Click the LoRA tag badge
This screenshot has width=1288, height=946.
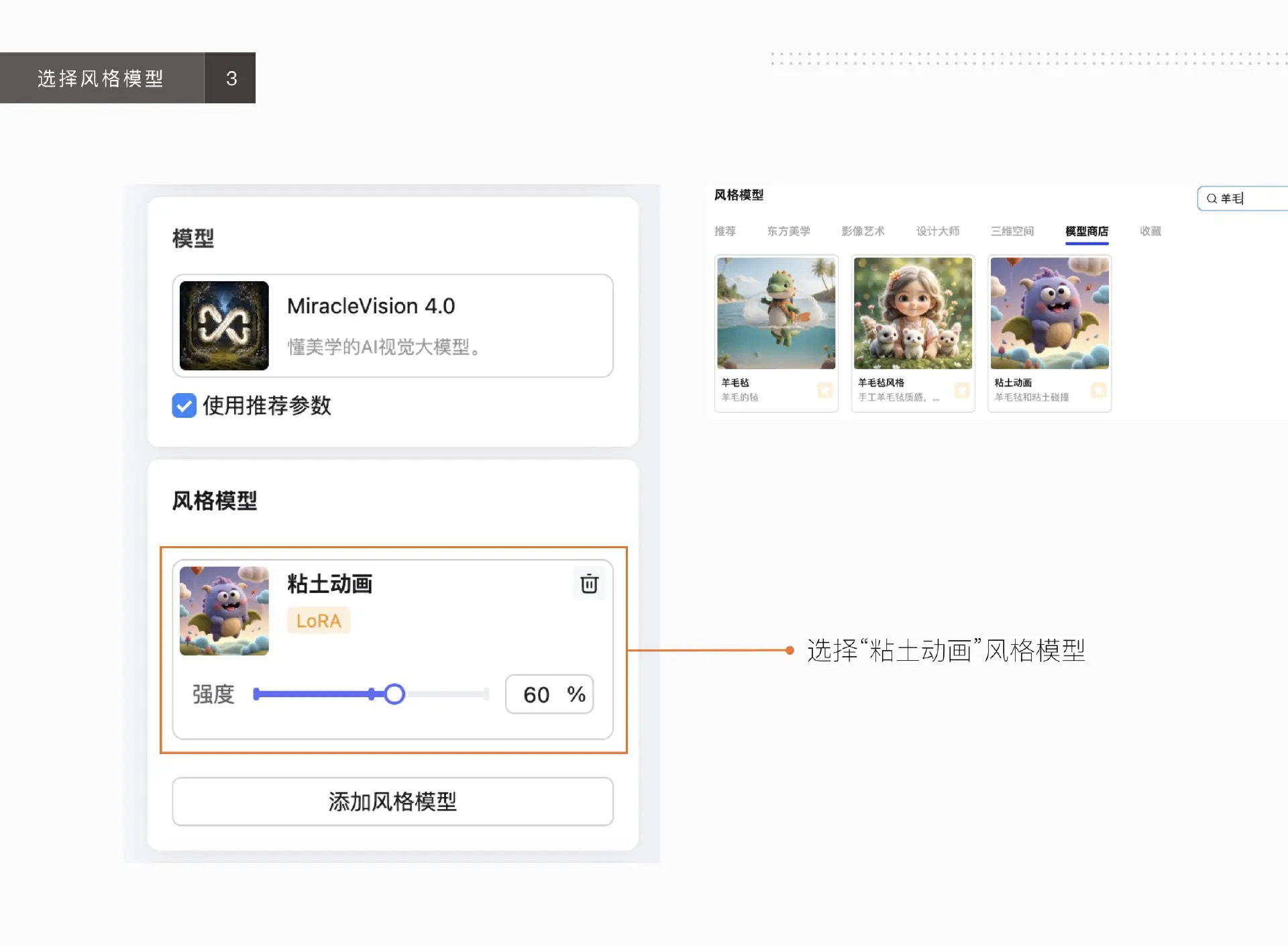[x=318, y=621]
